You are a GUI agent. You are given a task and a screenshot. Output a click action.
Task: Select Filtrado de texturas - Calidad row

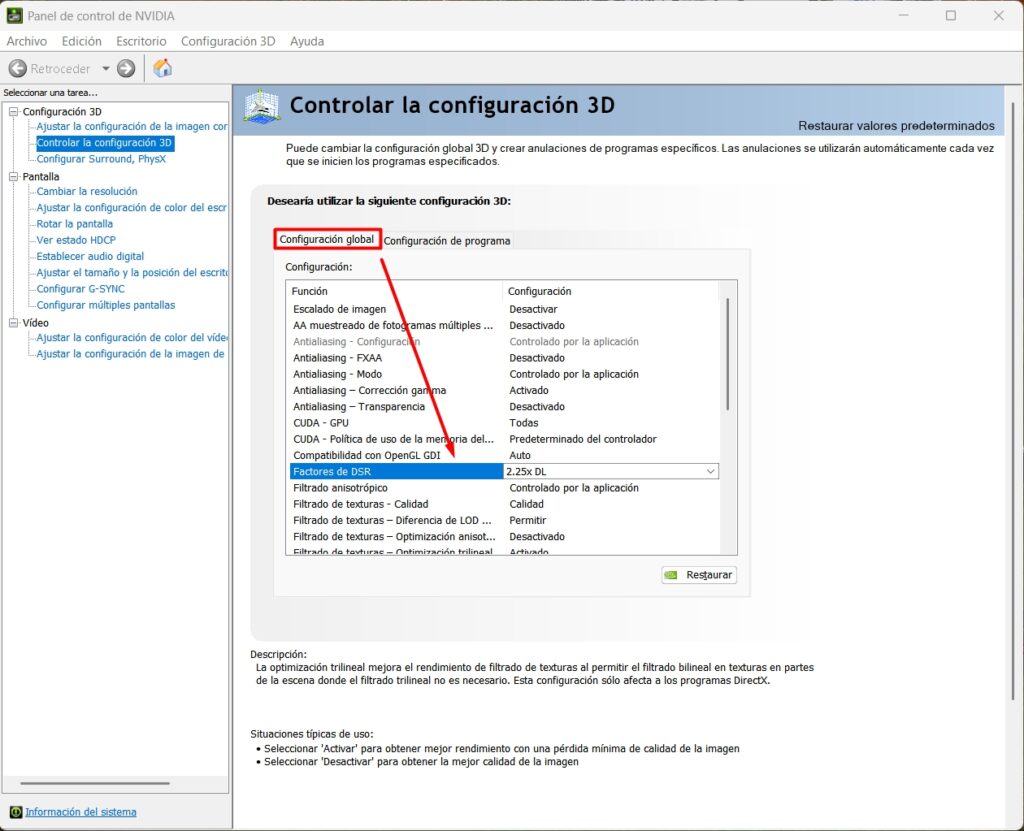tap(504, 504)
